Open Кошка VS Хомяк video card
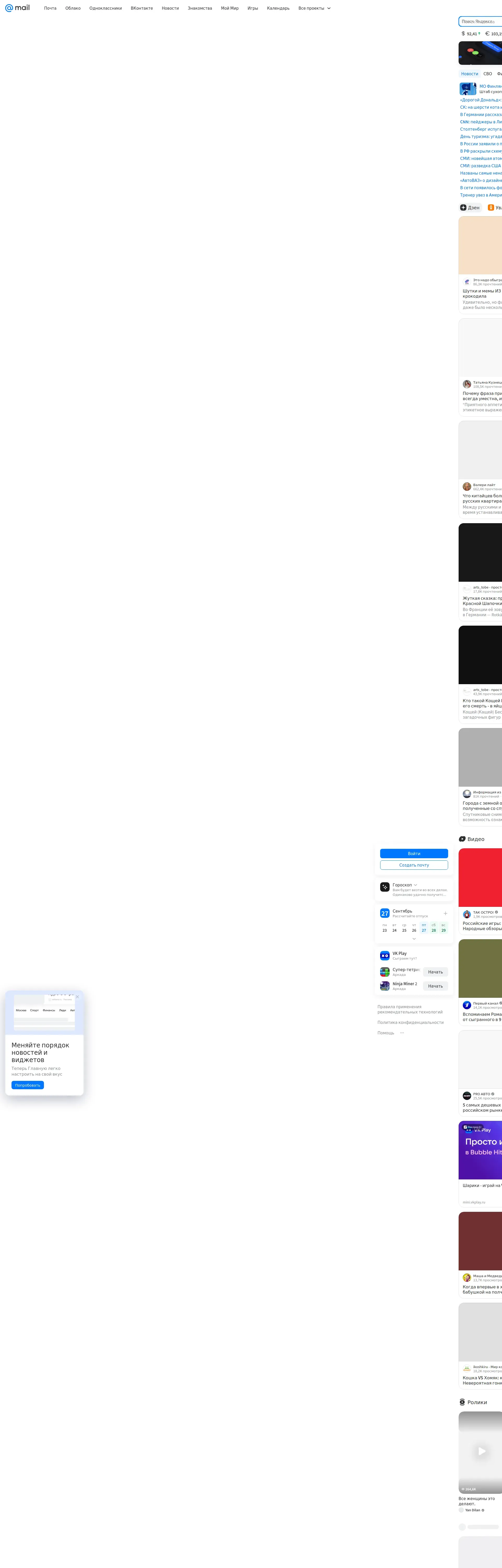The height and width of the screenshot is (1568, 502). click(480, 1345)
